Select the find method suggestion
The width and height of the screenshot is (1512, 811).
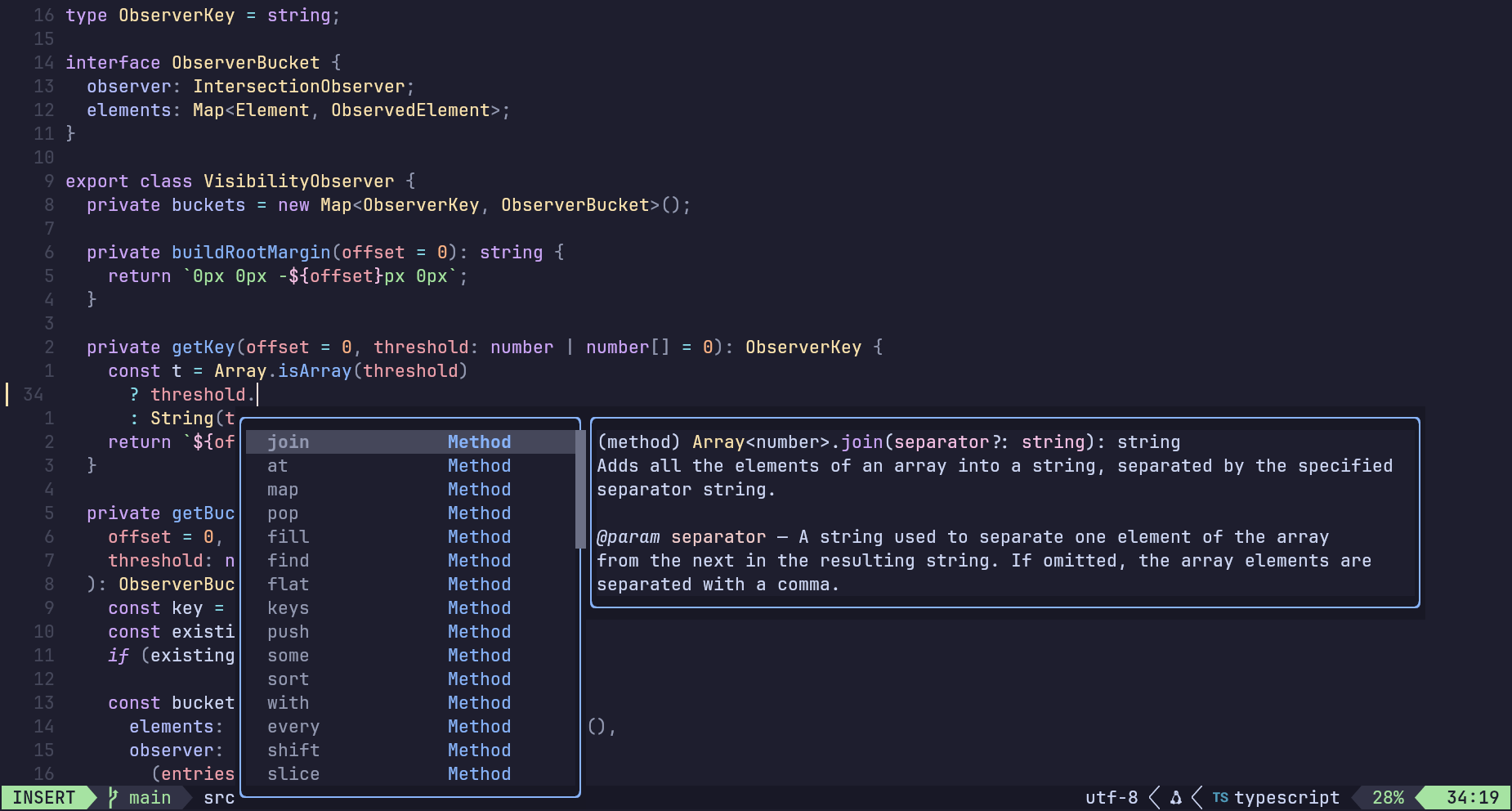289,561
